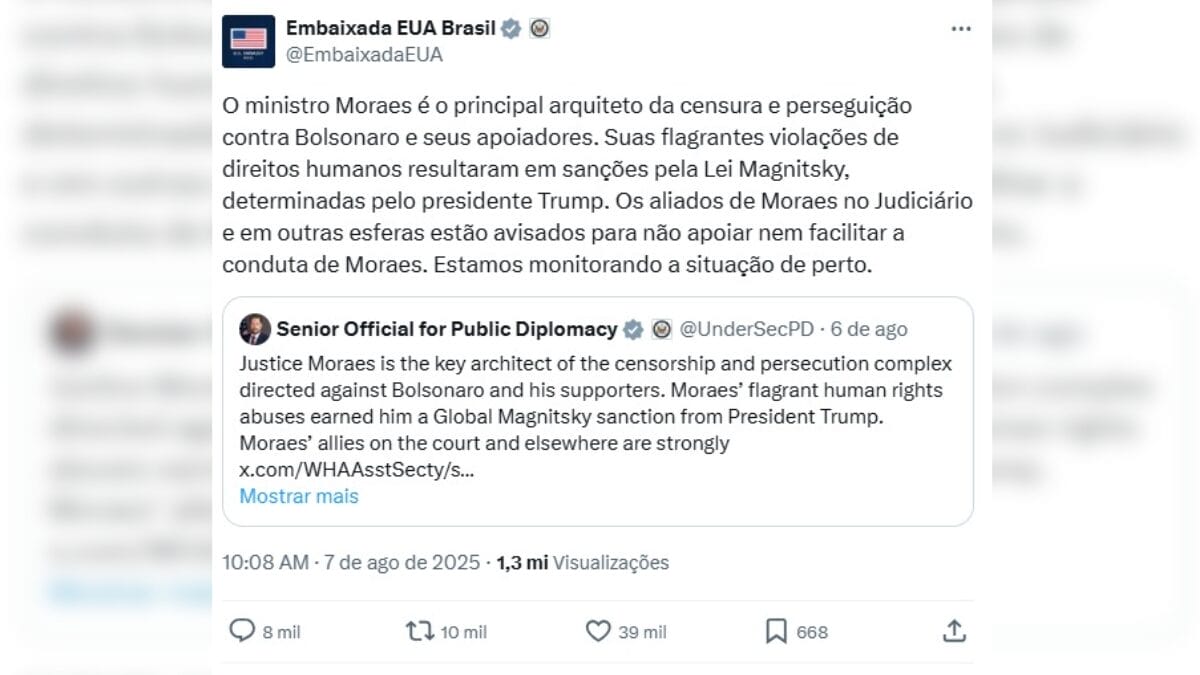Image resolution: width=1200 pixels, height=675 pixels.
Task: Open the three-dot more options menu
Action: 961,29
